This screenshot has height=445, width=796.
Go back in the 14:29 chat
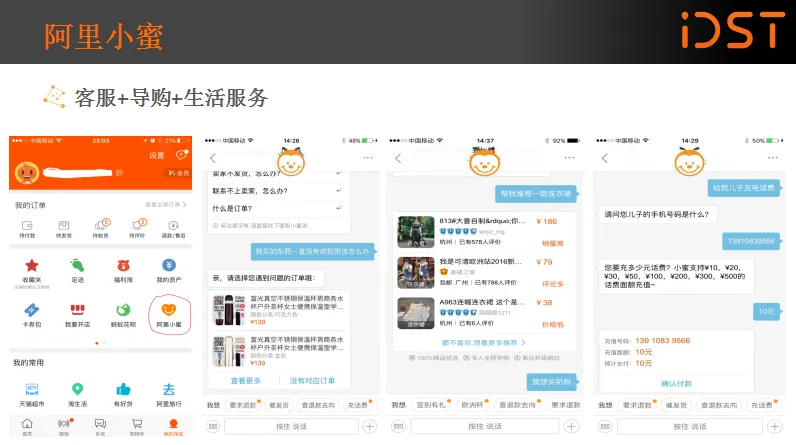[x=605, y=158]
